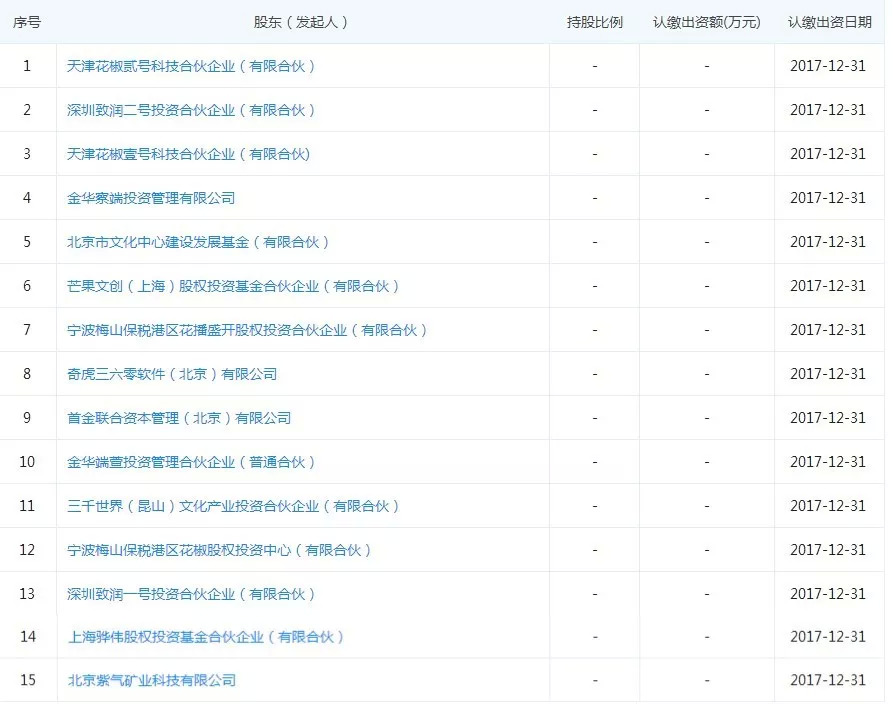Open shareholder link 深圳致润二号投资合伙企业
The width and height of the screenshot is (893, 706).
click(x=191, y=110)
